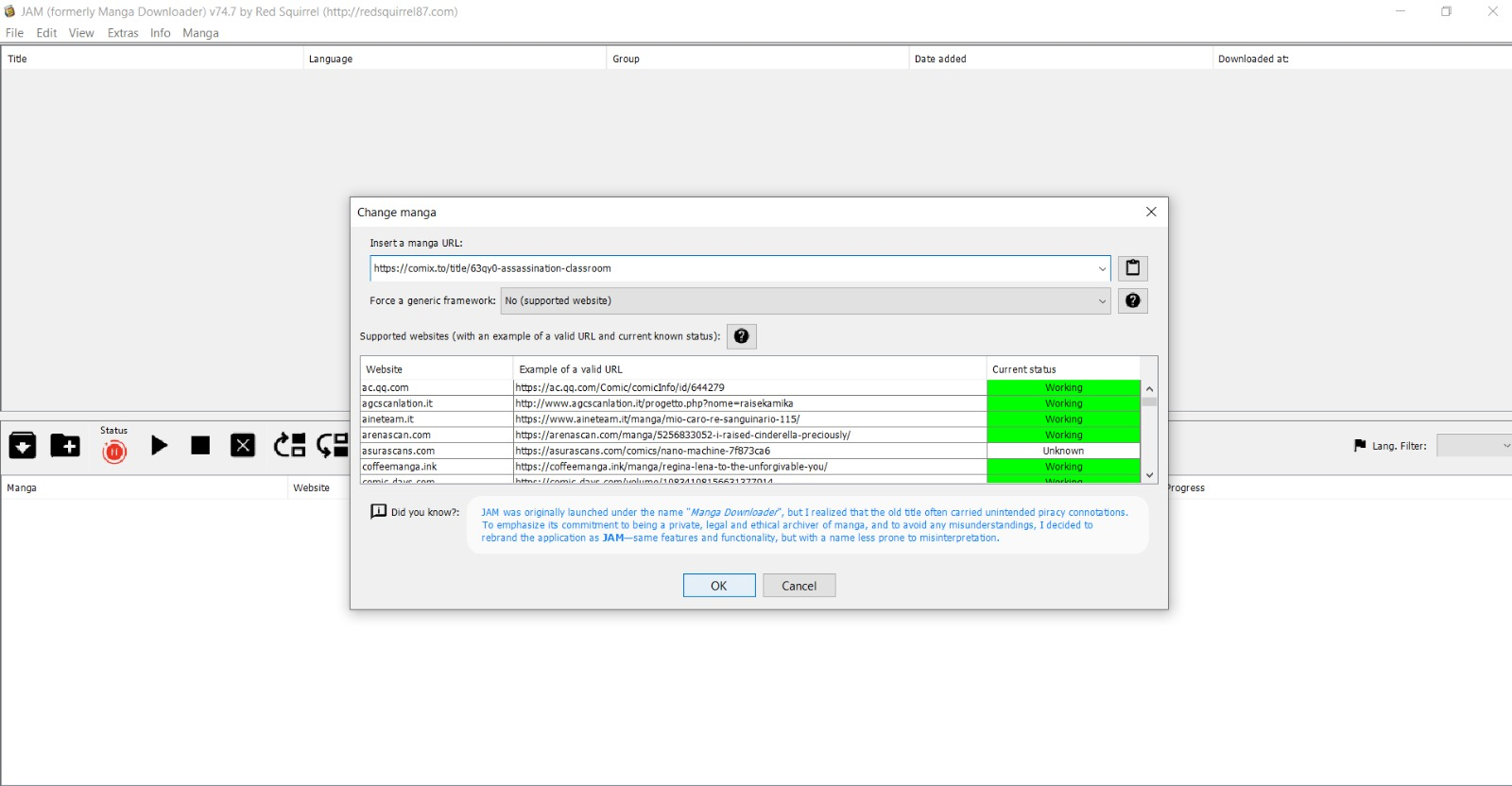
Task: Stop the queue with the square stop button
Action: [200, 445]
